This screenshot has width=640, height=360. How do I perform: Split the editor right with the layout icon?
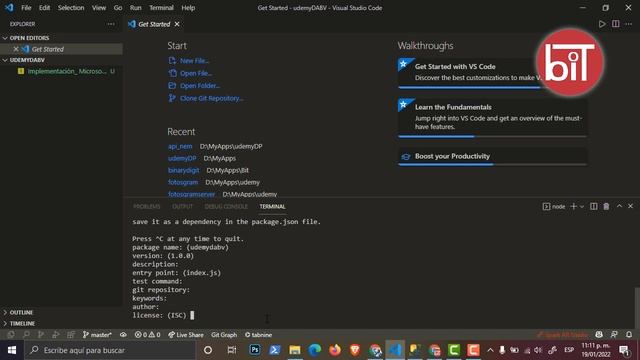[616, 24]
